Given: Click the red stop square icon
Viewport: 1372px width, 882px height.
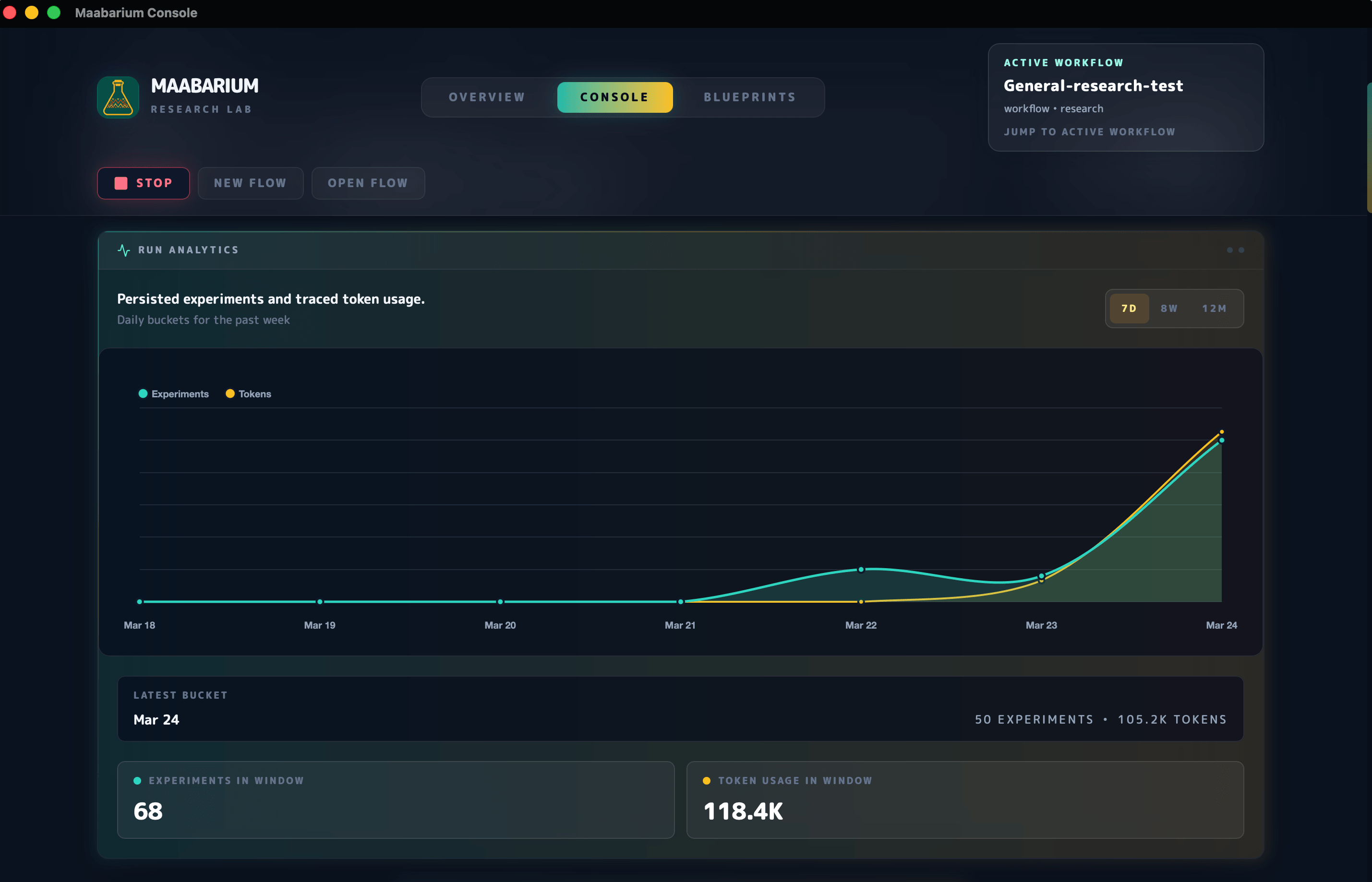Looking at the screenshot, I should click(120, 183).
